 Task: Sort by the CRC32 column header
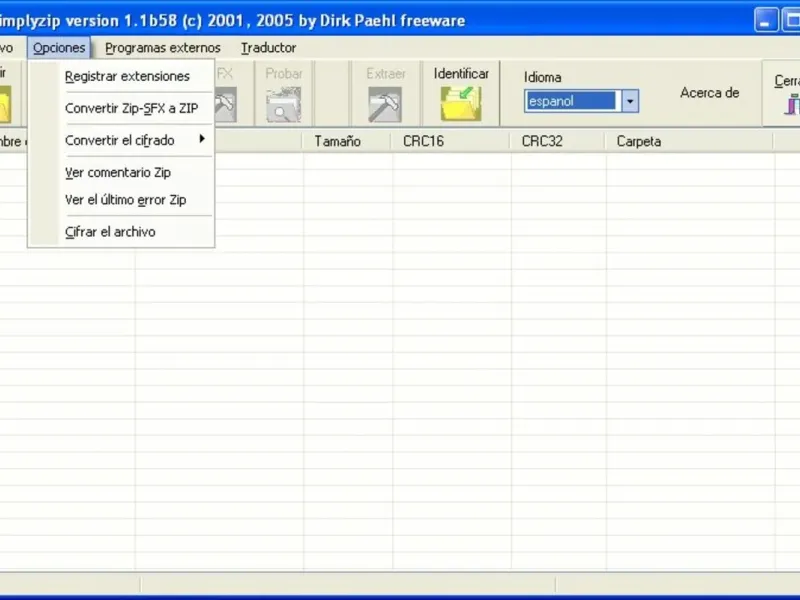pyautogui.click(x=558, y=141)
